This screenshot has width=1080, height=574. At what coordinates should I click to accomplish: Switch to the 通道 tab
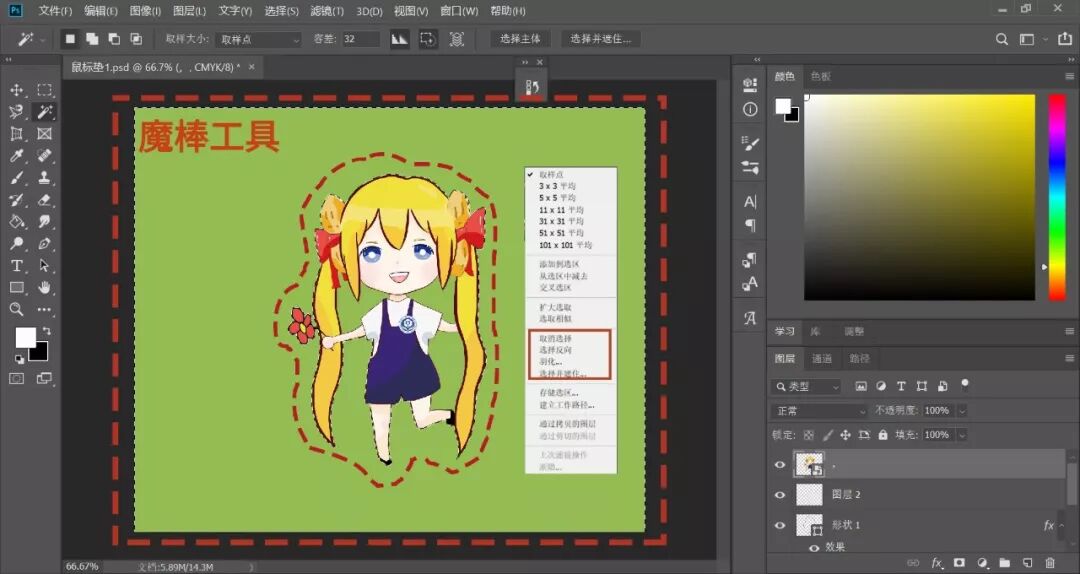tap(822, 358)
